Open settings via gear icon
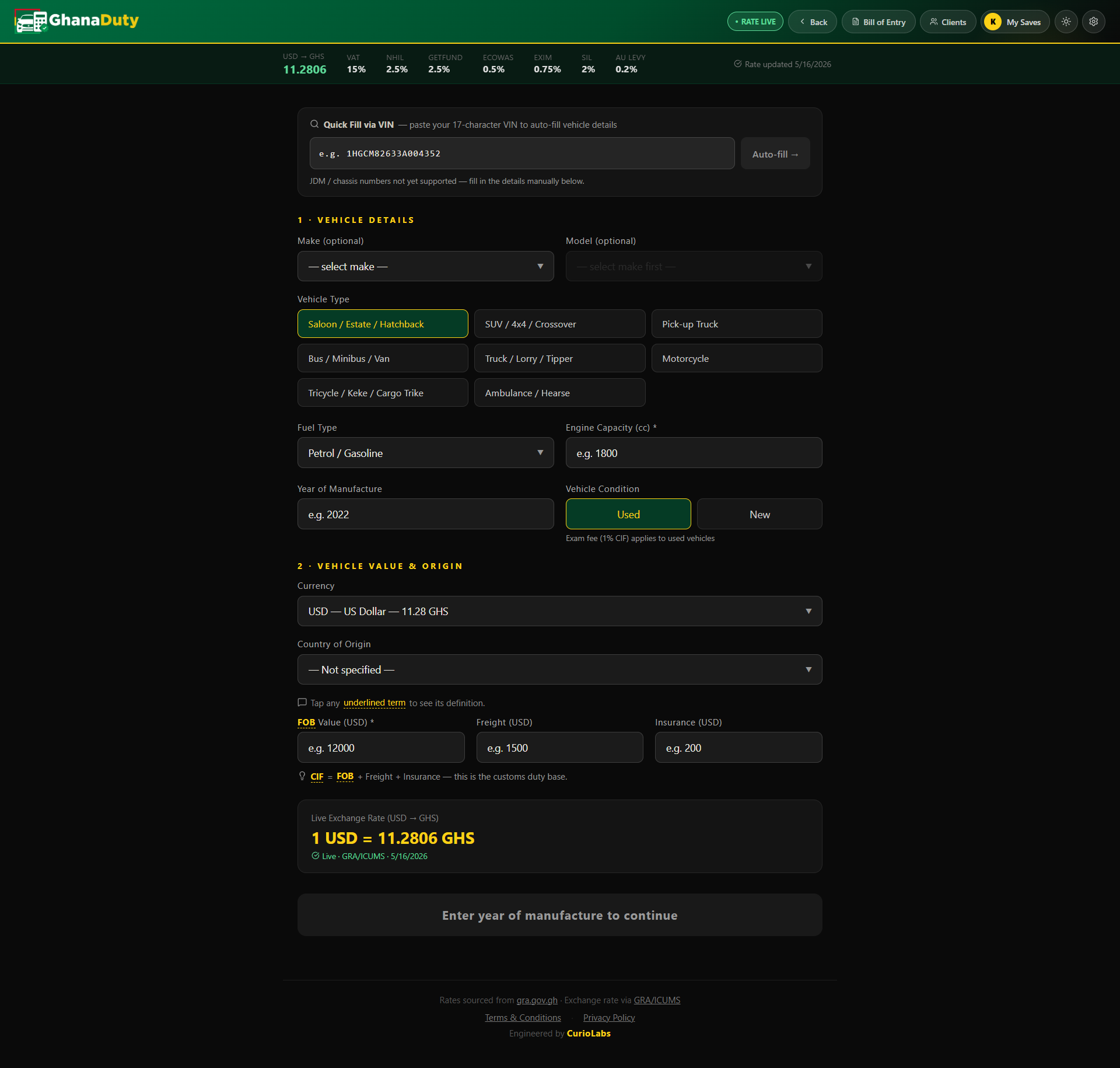This screenshot has width=1120, height=1068. 1093,22
